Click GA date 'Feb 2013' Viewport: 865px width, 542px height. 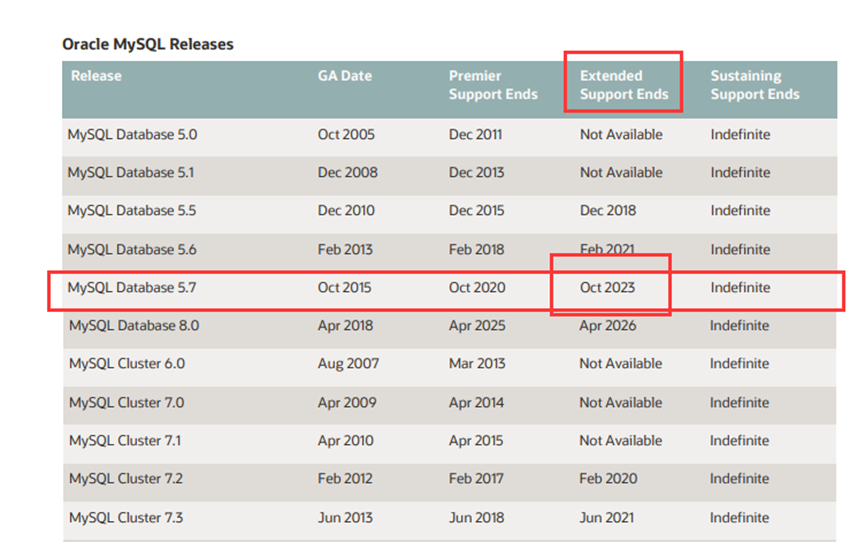[x=345, y=250]
